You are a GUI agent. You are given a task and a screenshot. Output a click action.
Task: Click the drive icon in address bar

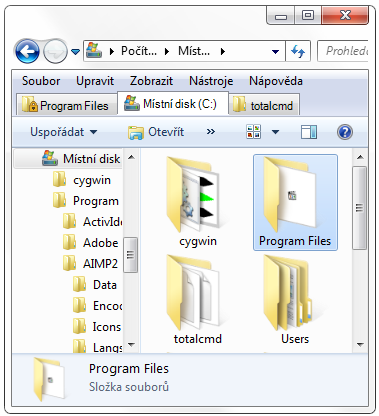pos(94,51)
